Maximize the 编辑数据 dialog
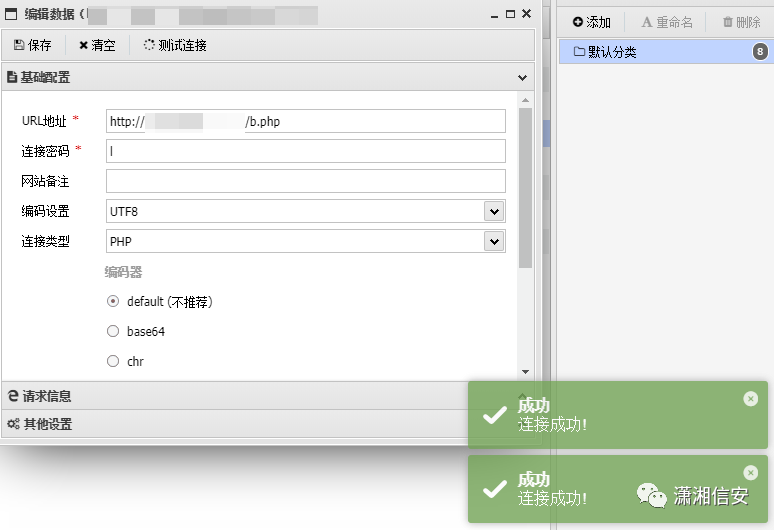 510,14
